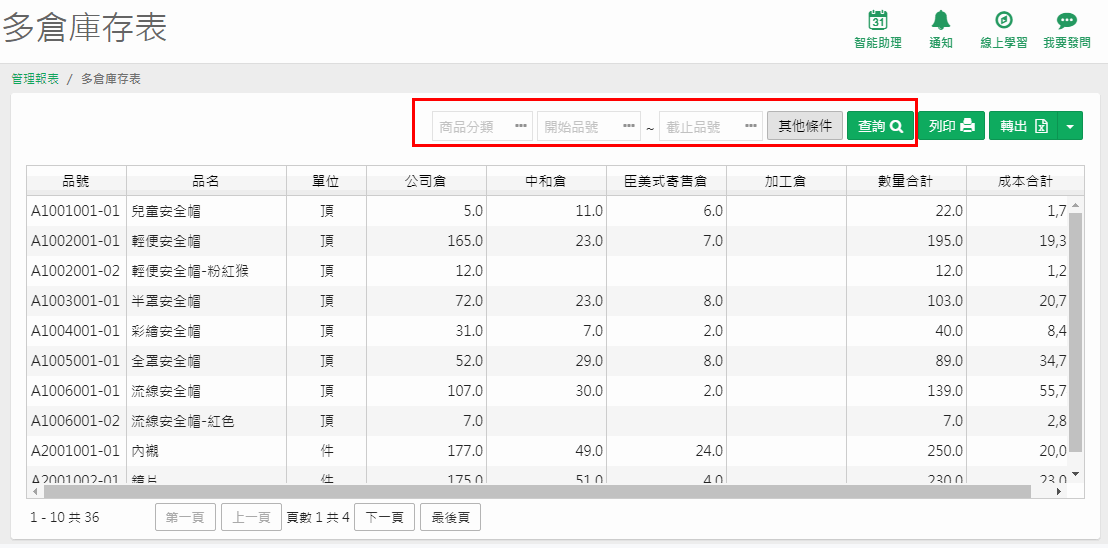This screenshot has height=548, width=1108.
Task: Select item code A1005001-01
Action: [x=75, y=362]
